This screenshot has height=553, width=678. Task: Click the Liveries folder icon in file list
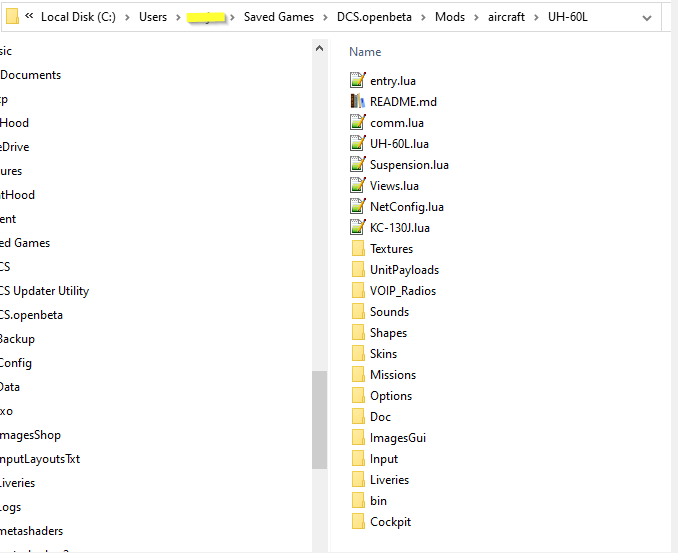pos(358,479)
